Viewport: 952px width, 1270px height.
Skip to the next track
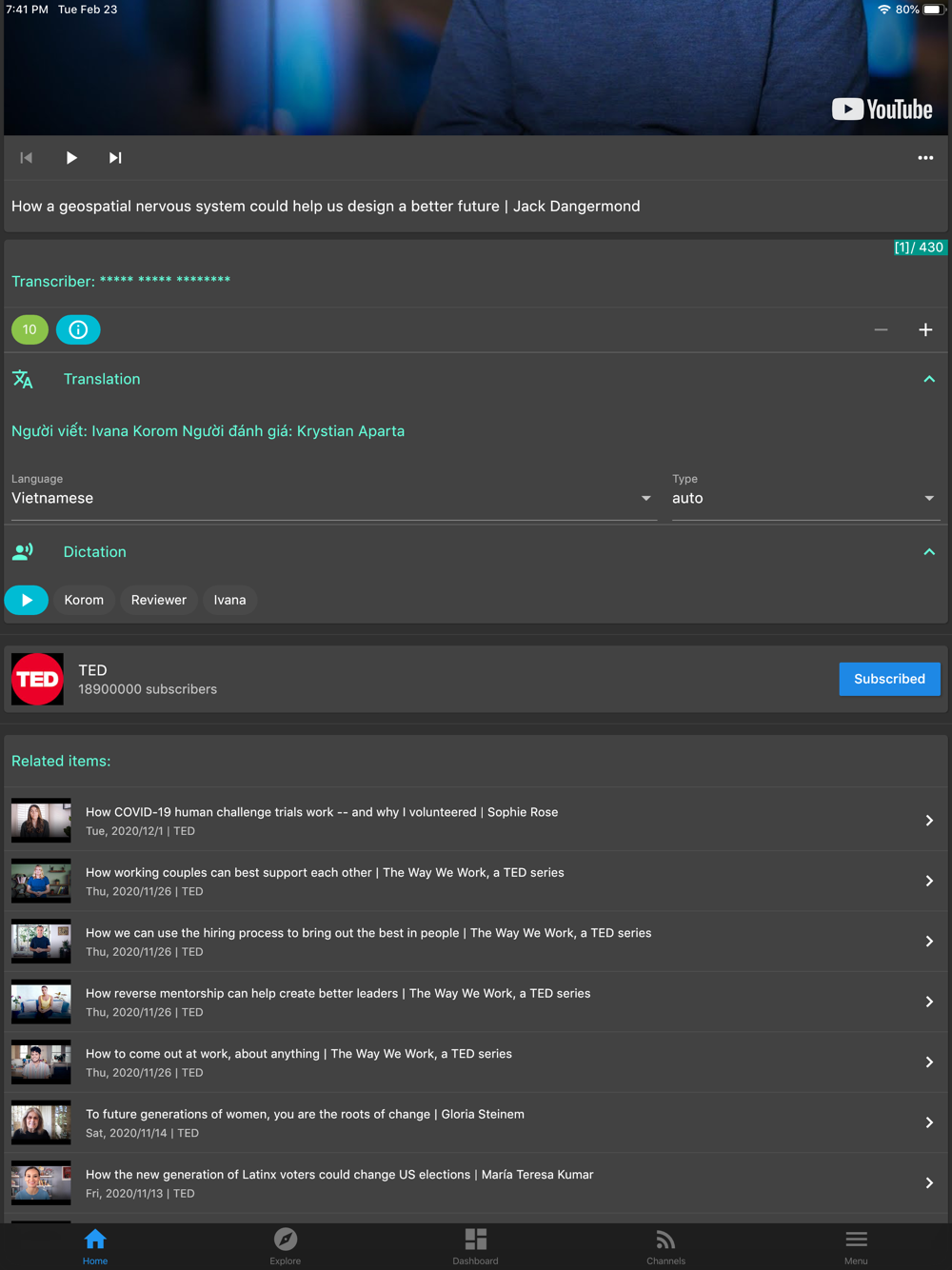(115, 158)
